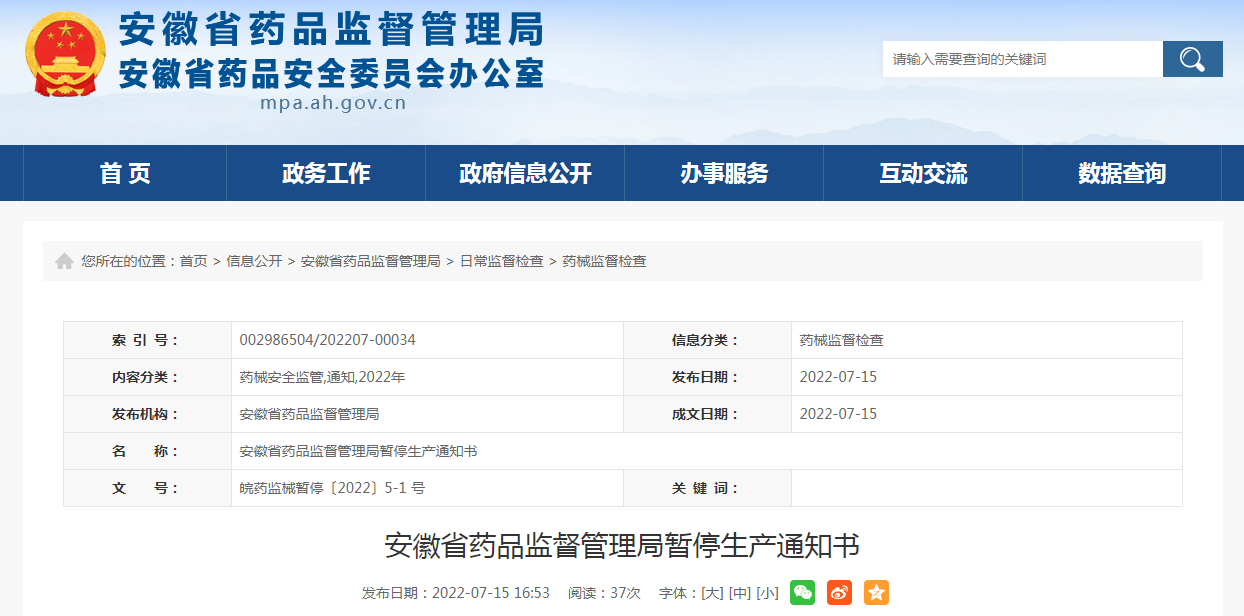Open 首页 navigation menu item
1244x616 pixels.
[125, 173]
